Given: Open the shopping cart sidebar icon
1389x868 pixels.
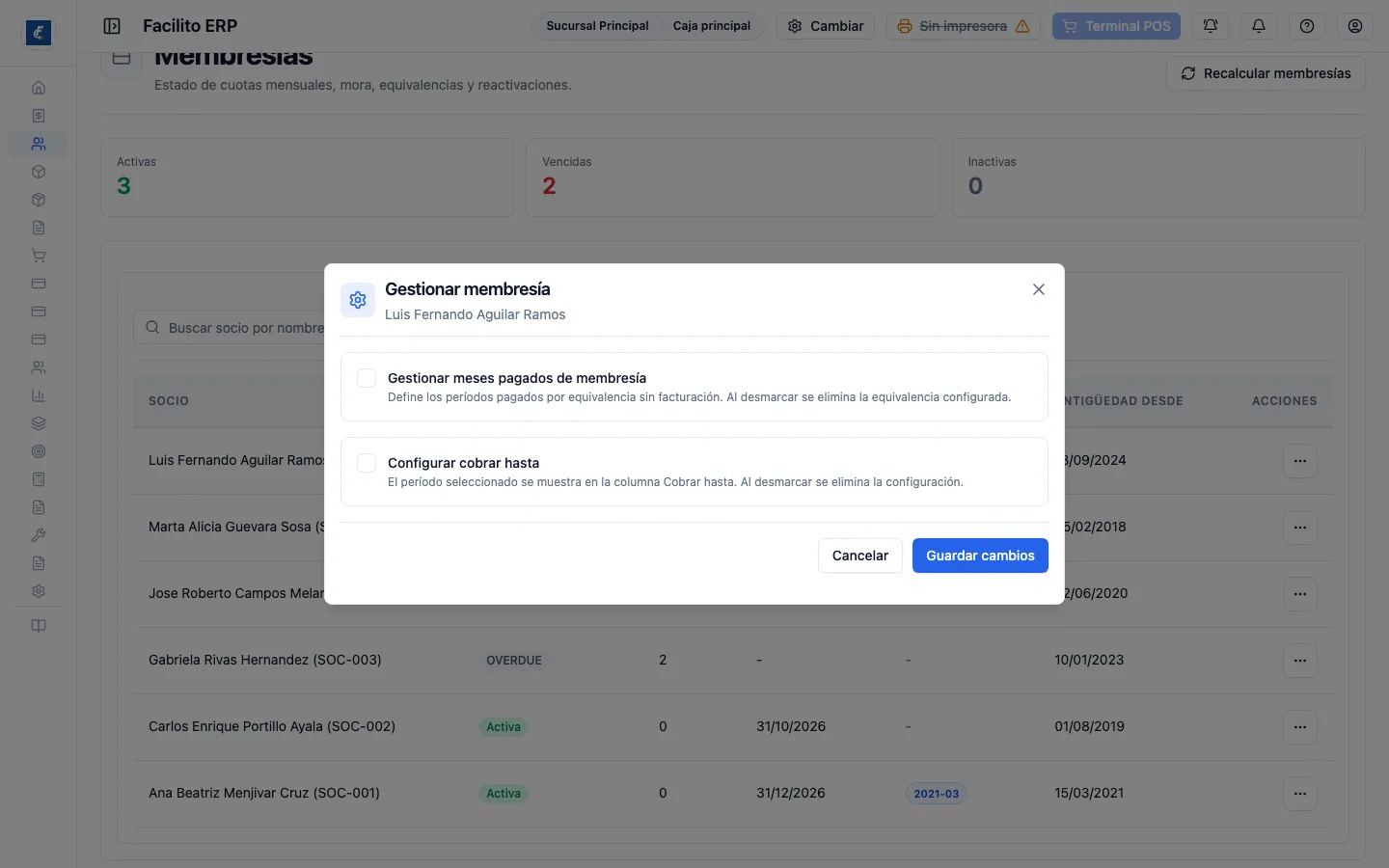Looking at the screenshot, I should coord(39,256).
